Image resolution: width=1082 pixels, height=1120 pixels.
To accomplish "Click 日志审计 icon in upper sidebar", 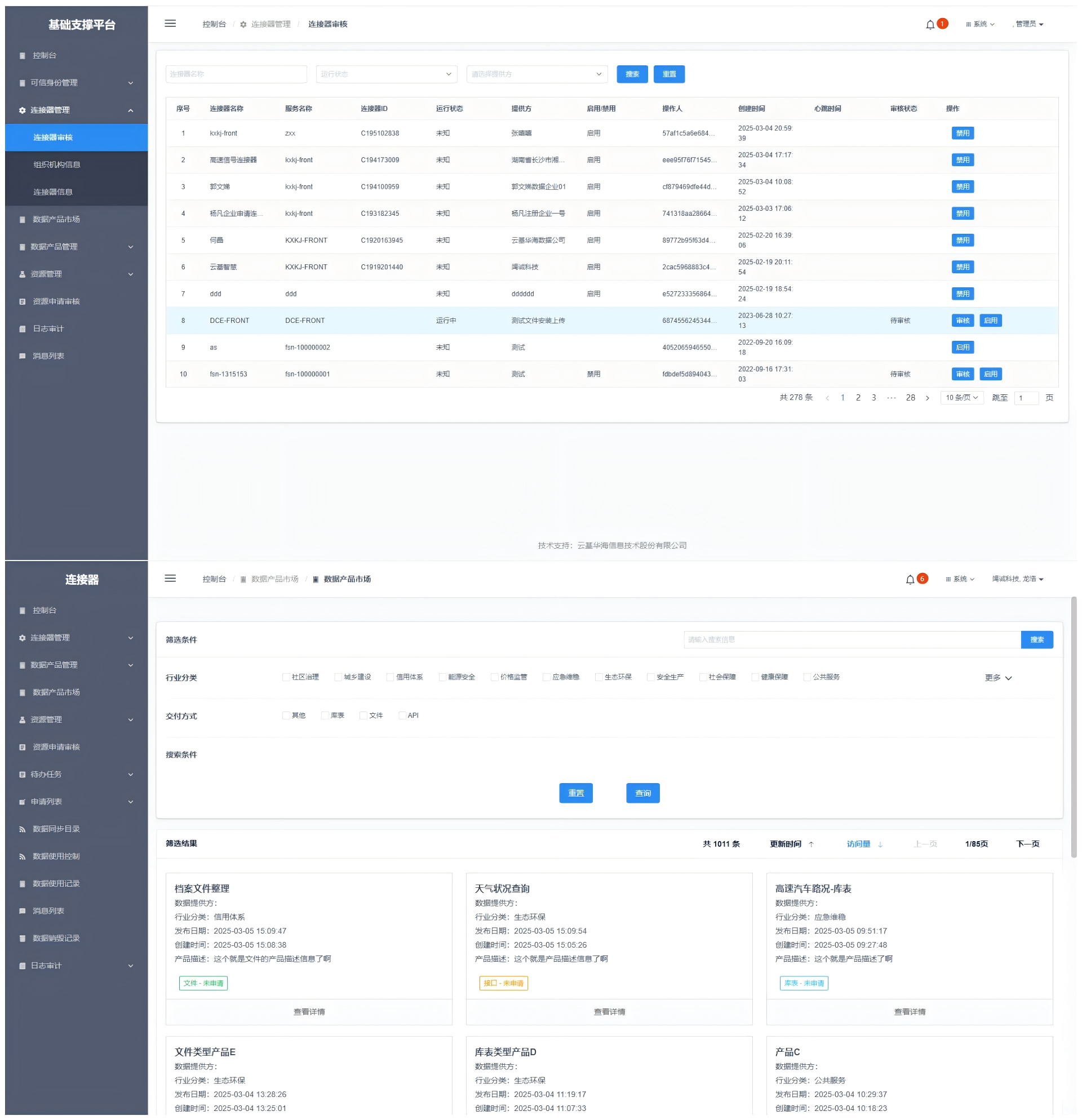I will [23, 329].
